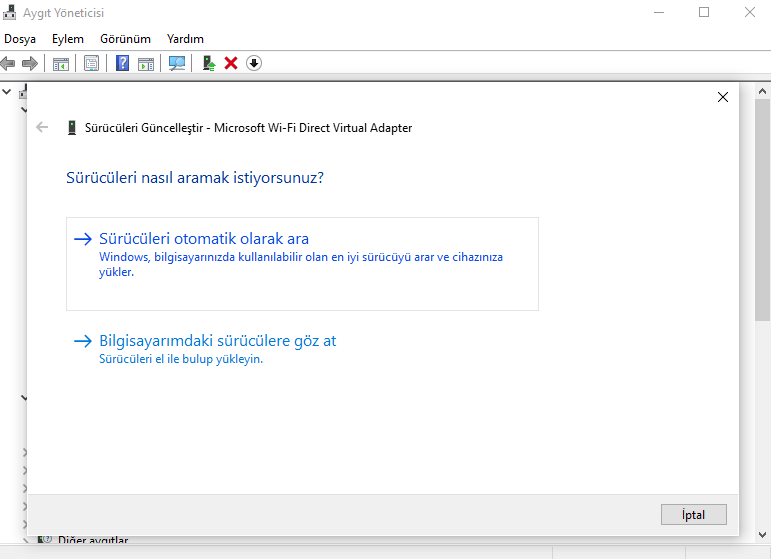Toggle the action pane toolbar icon
This screenshot has width=771, height=559.
click(x=146, y=63)
